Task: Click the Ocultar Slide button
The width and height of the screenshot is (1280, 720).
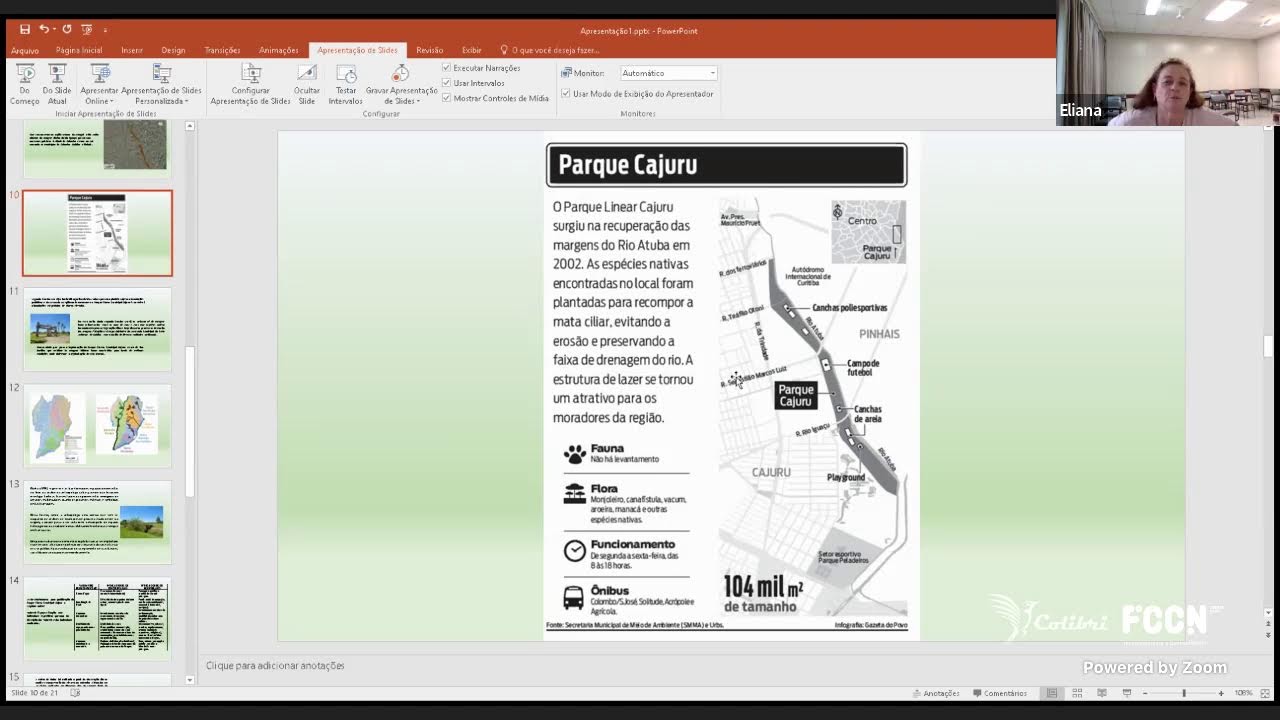Action: pyautogui.click(x=307, y=85)
